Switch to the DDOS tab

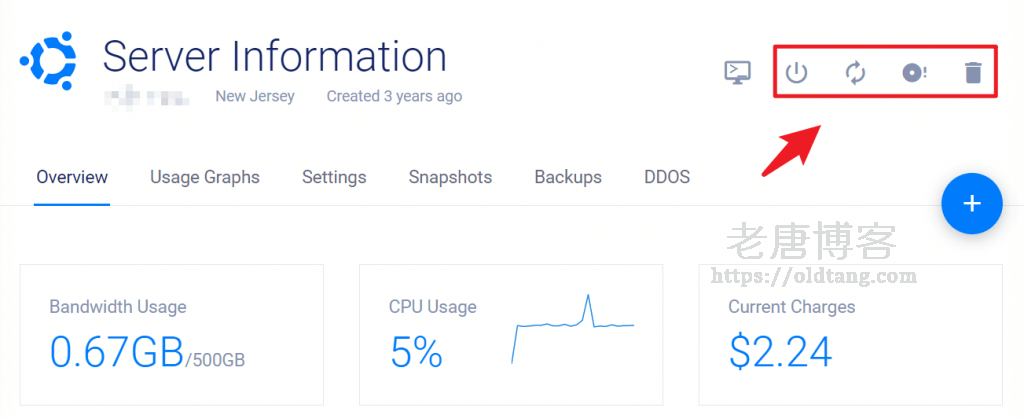click(667, 177)
